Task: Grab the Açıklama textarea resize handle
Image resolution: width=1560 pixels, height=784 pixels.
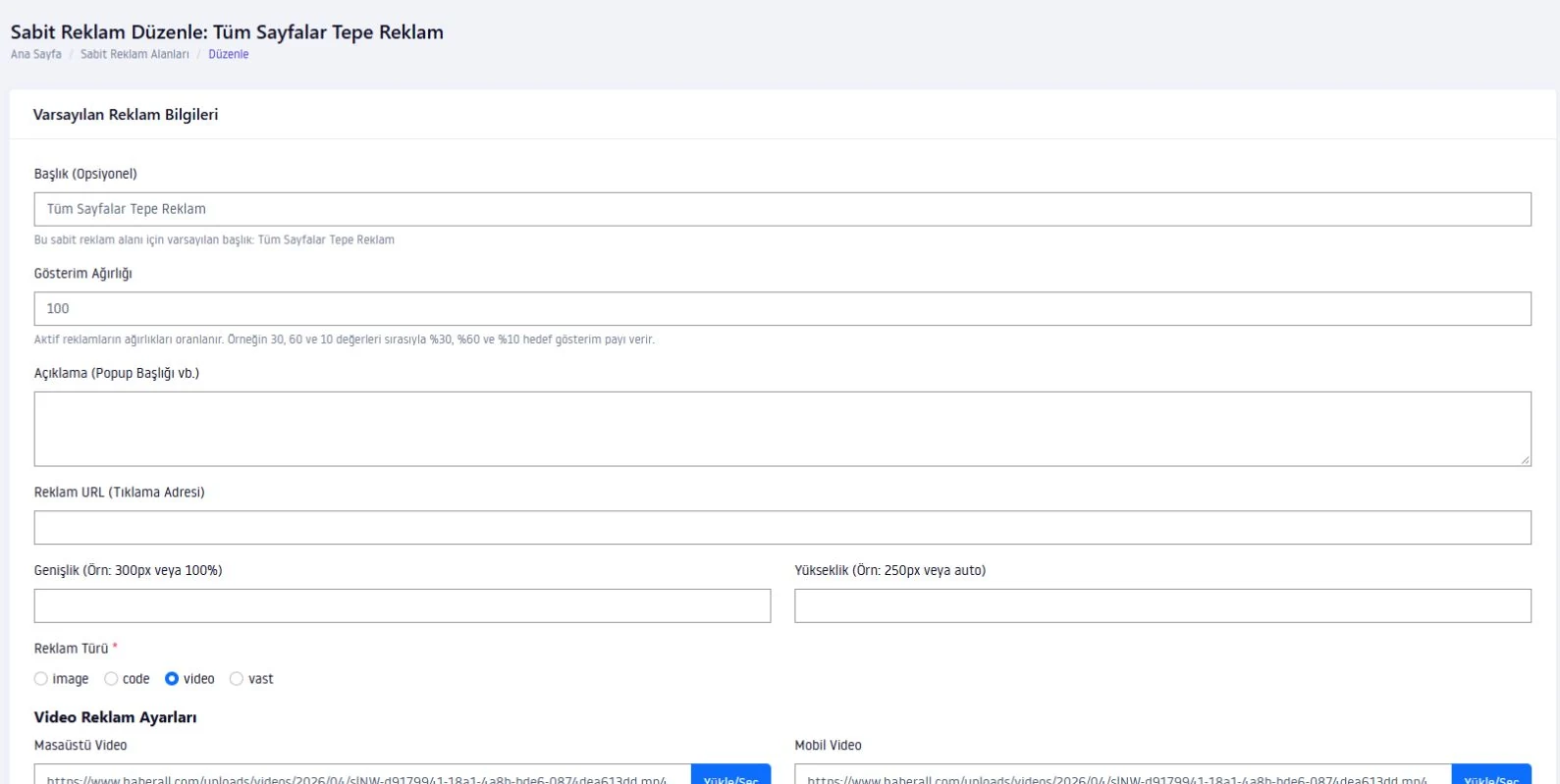Action: tap(1525, 459)
